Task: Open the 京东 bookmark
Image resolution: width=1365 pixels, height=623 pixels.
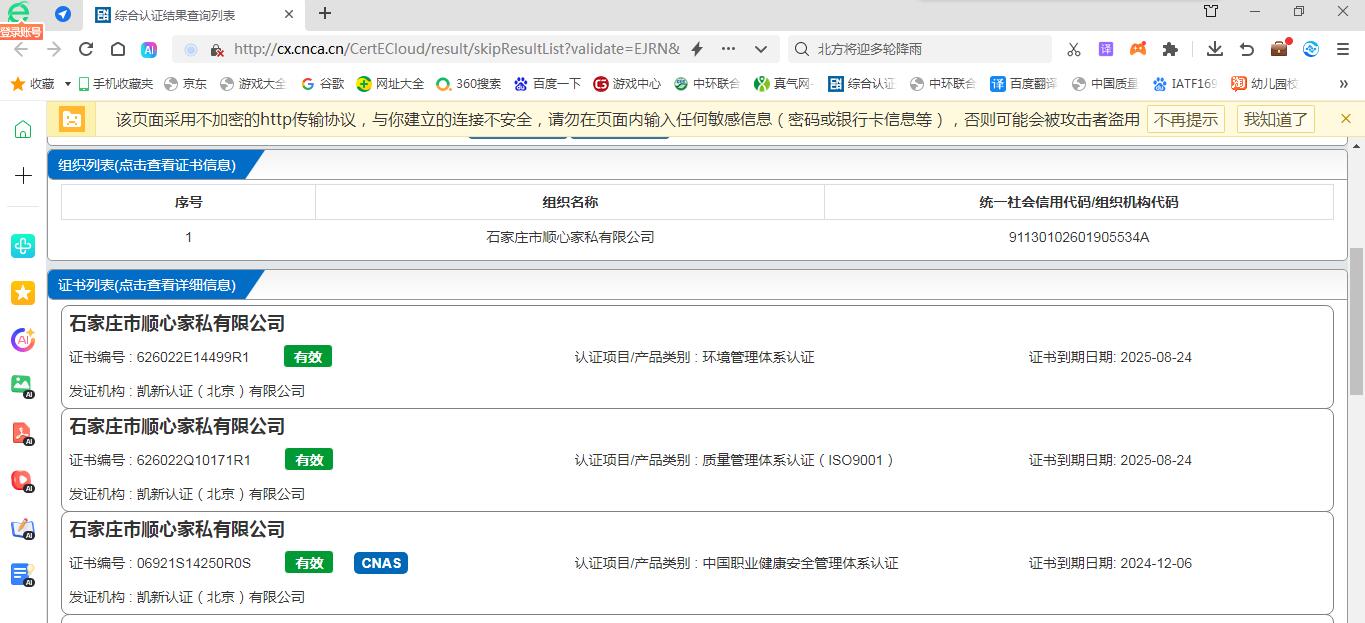Action: (186, 84)
